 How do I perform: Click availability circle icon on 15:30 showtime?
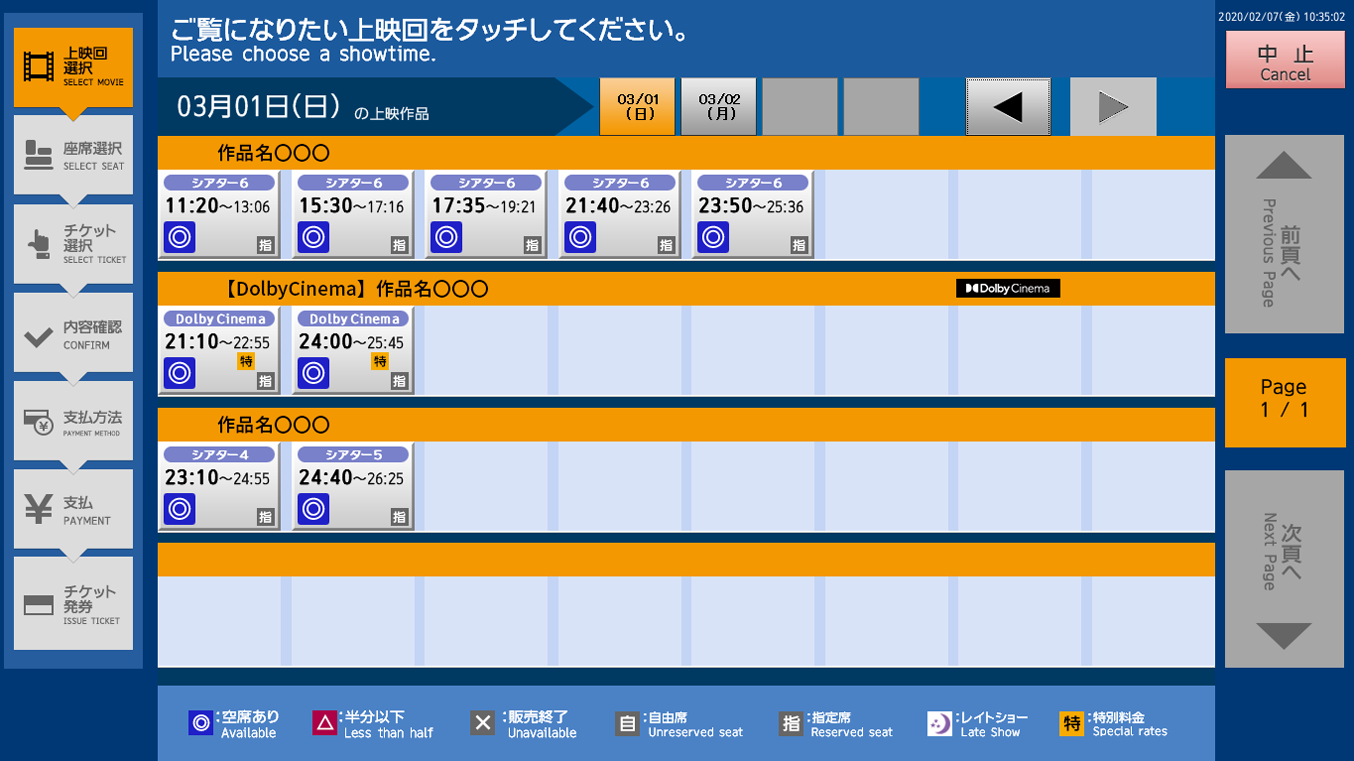(x=314, y=237)
